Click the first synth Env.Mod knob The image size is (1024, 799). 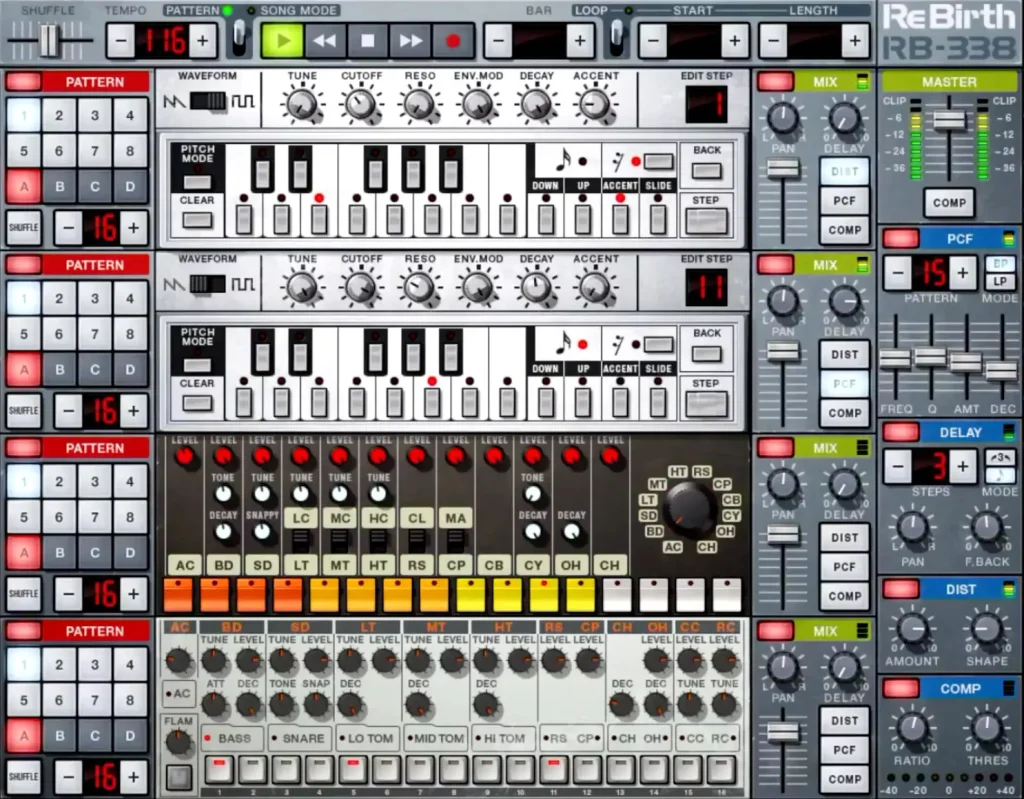477,105
